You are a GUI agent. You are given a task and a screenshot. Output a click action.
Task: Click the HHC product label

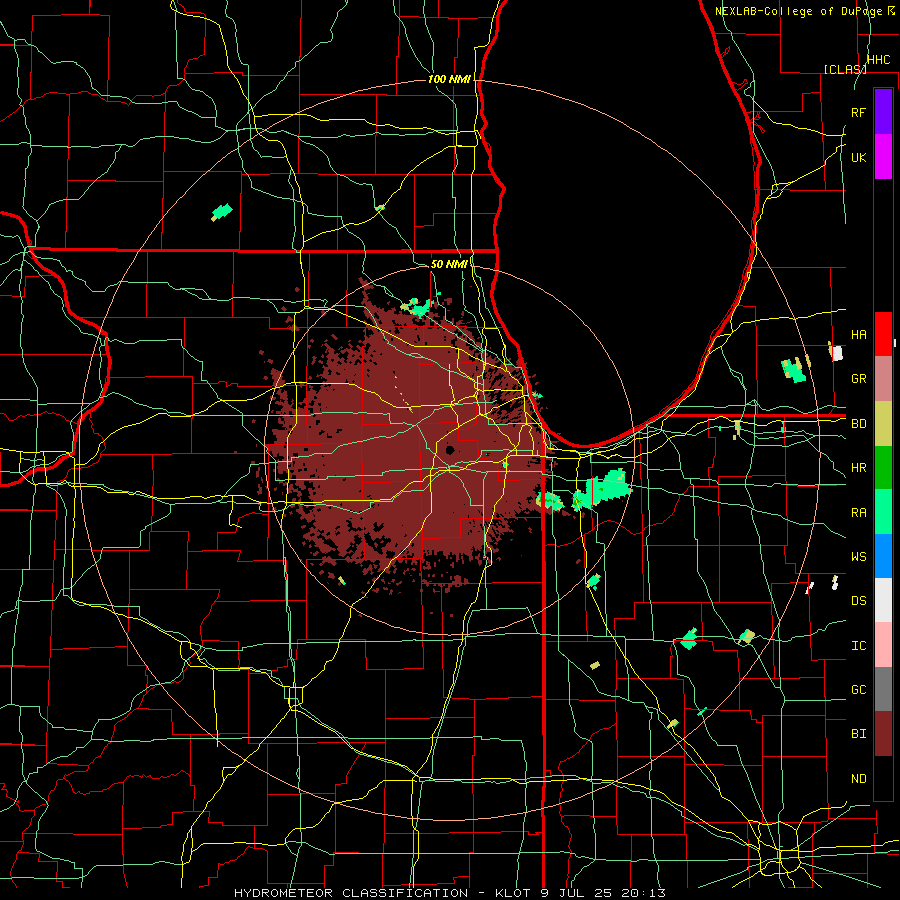(x=878, y=60)
